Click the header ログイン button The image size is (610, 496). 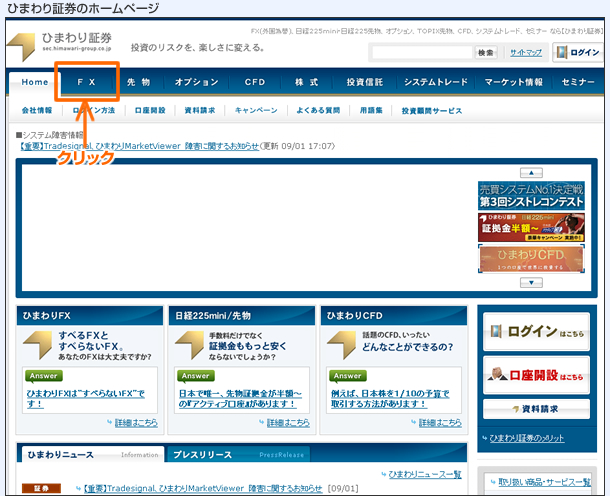click(578, 52)
